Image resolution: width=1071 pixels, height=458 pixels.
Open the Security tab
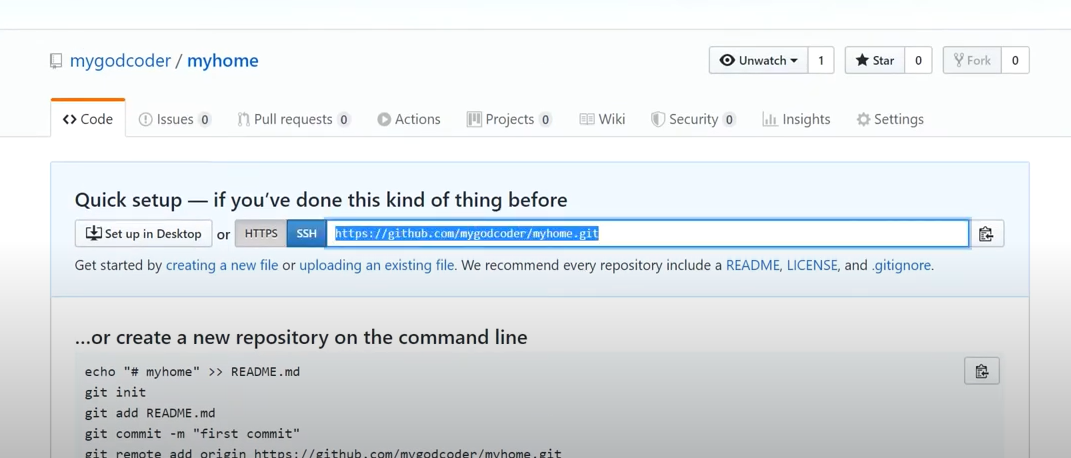[x=693, y=119]
